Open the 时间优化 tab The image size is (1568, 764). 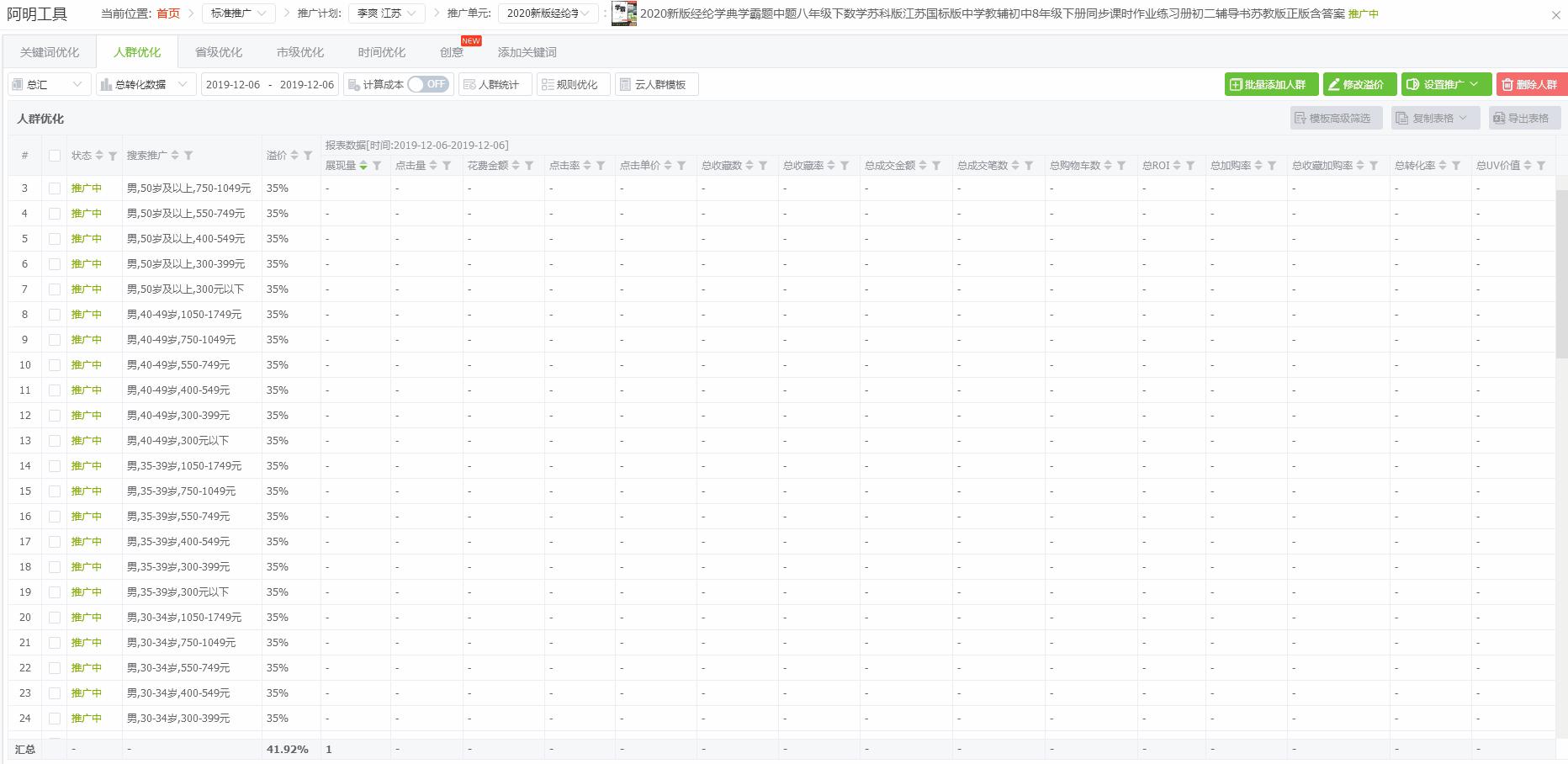pyautogui.click(x=380, y=51)
